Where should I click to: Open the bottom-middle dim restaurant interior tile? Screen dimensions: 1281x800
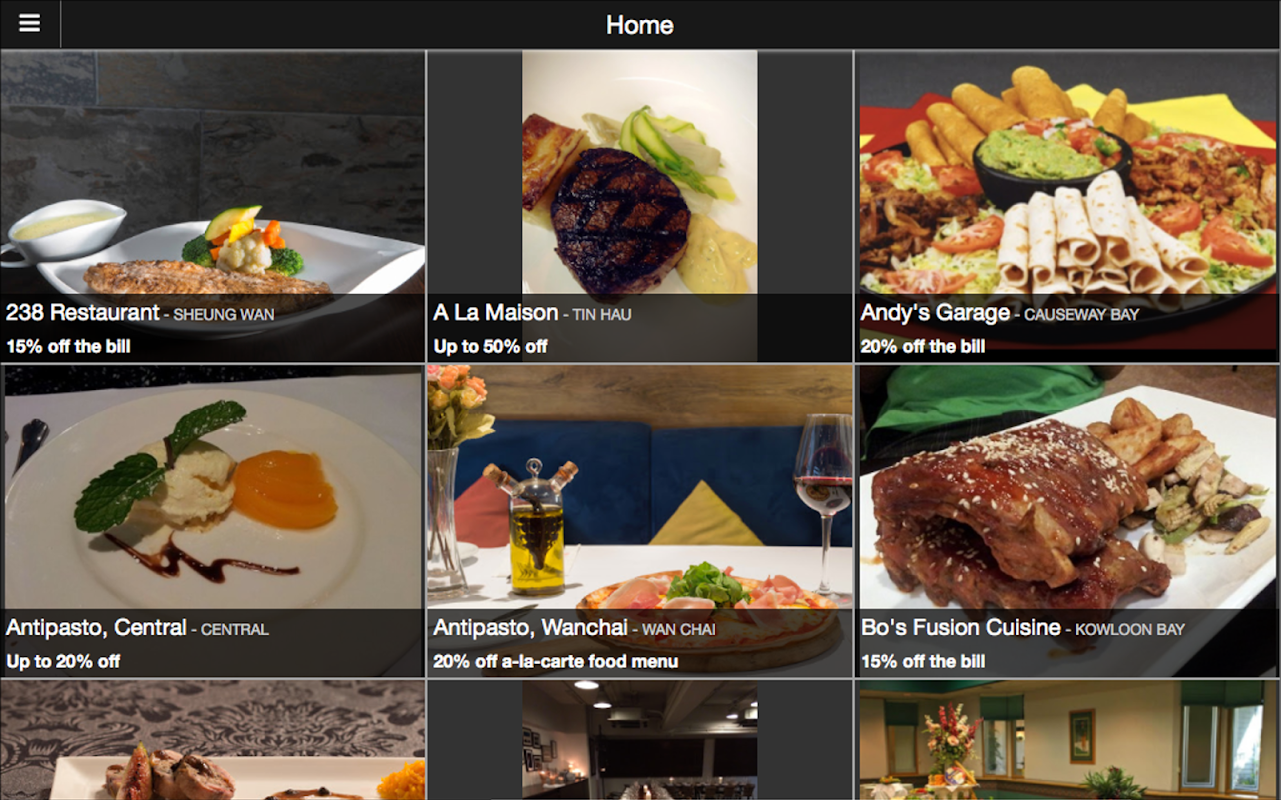point(640,740)
